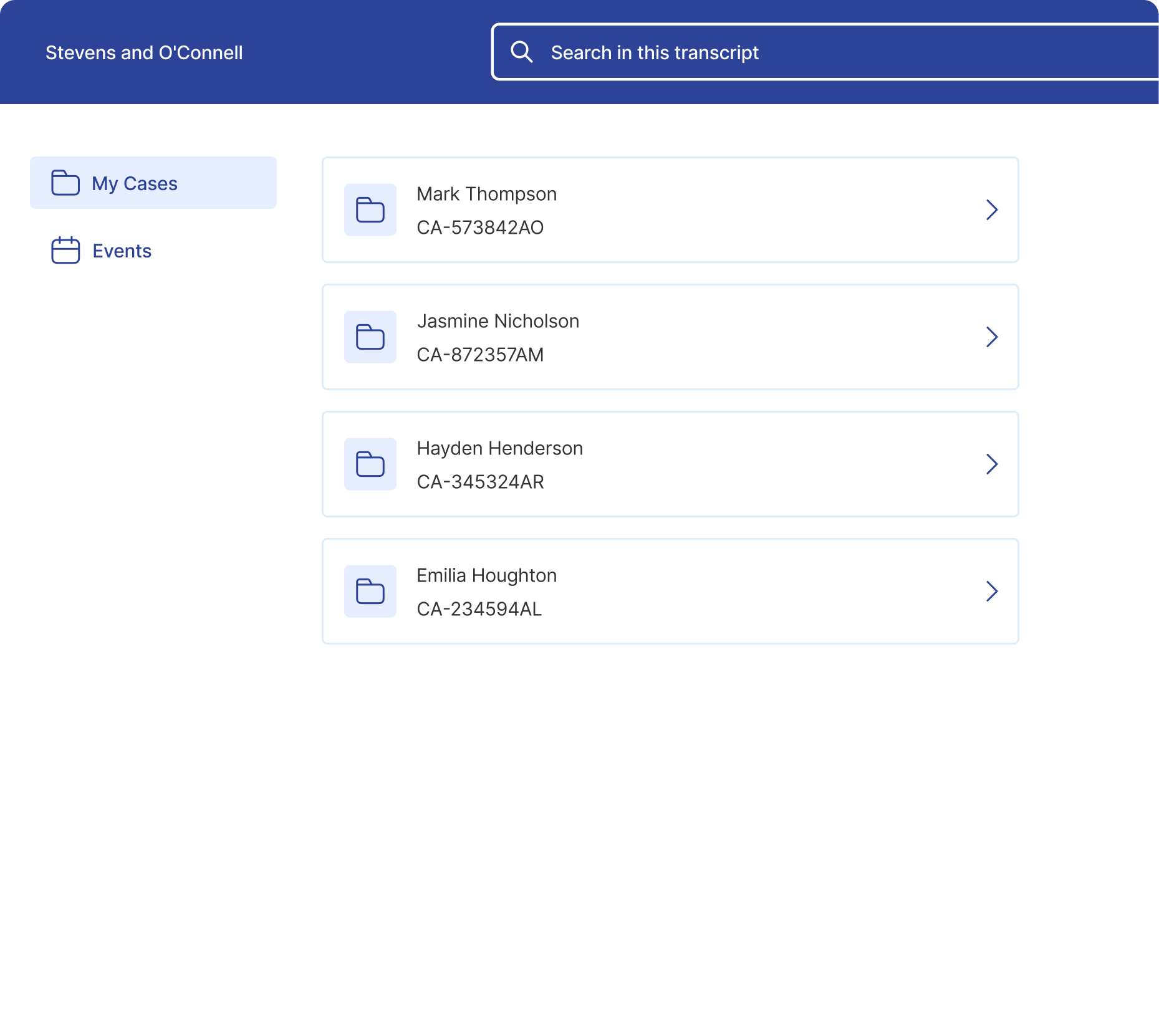Click the case number CA-234594AL
This screenshot has height=1036, width=1159.
pos(480,609)
